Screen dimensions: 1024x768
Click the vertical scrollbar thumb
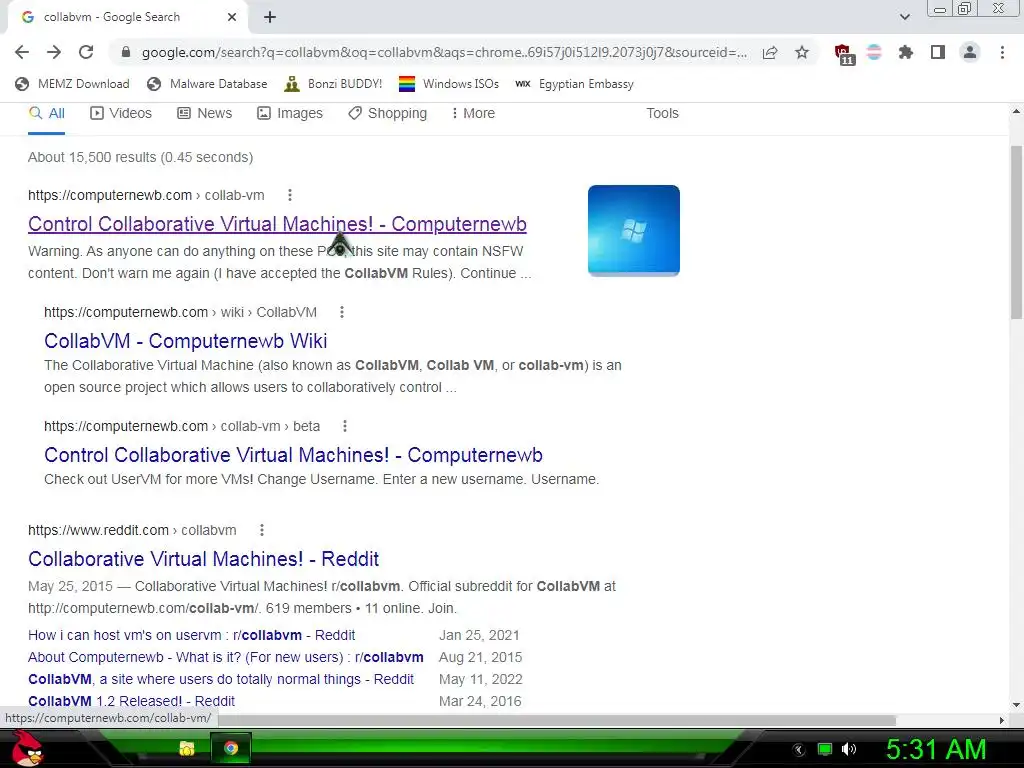(x=1016, y=232)
